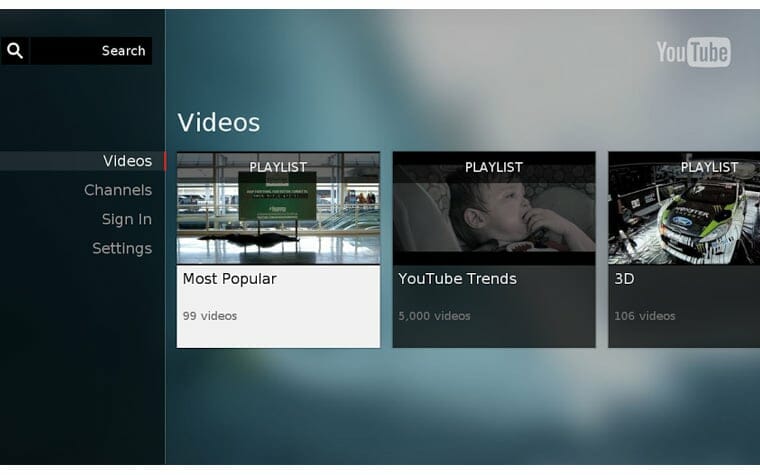
Task: Click the Search input field
Action: [92, 50]
